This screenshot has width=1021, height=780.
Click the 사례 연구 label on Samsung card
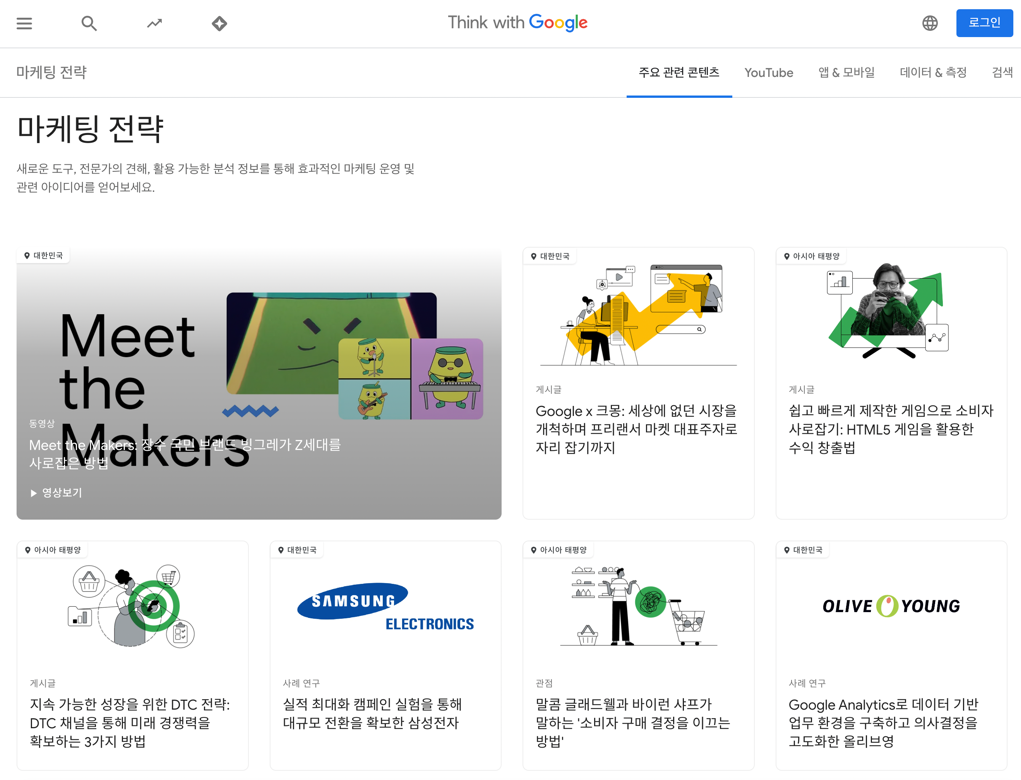tap(301, 683)
